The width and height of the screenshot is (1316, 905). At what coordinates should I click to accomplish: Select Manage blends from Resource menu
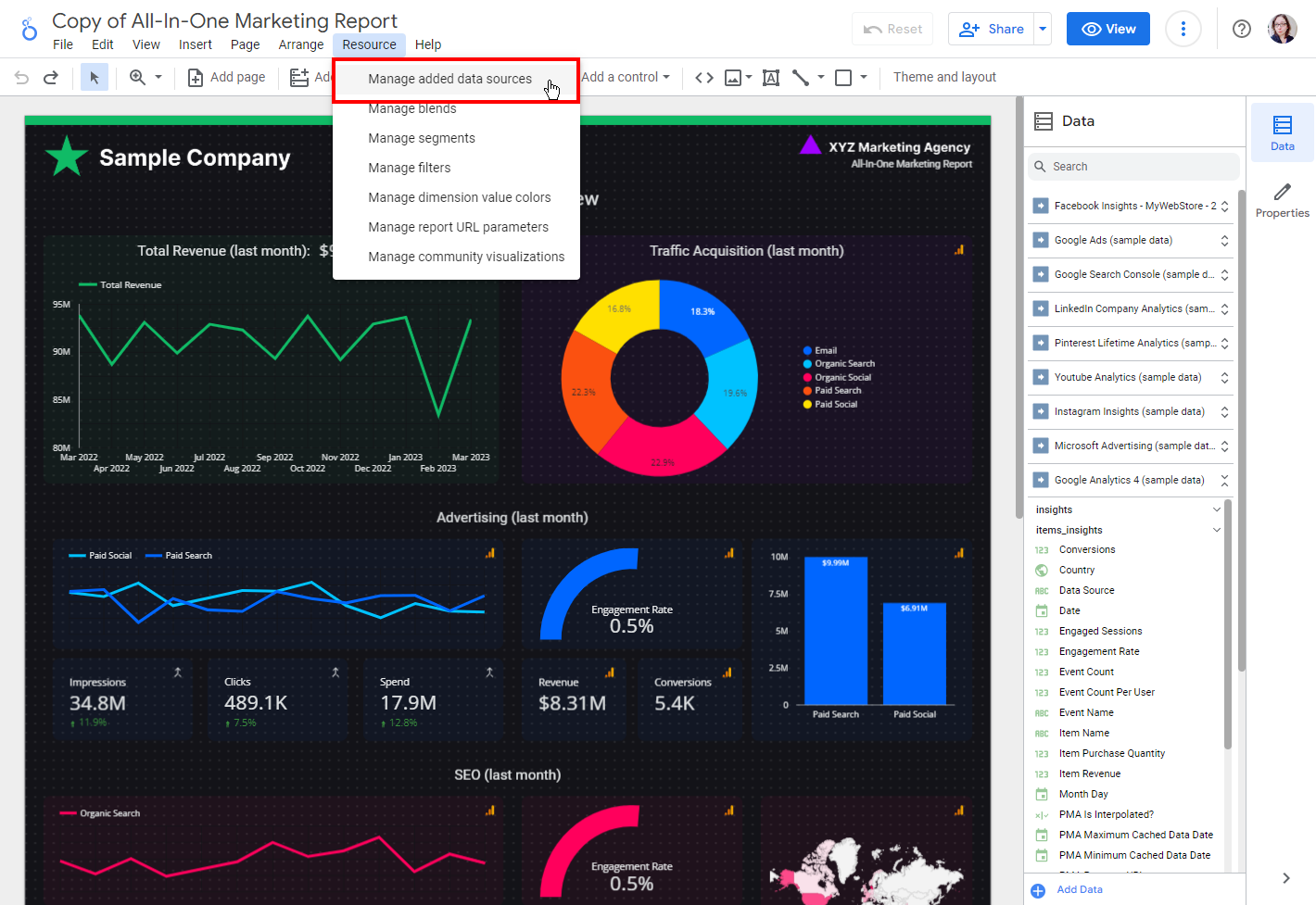pos(411,108)
